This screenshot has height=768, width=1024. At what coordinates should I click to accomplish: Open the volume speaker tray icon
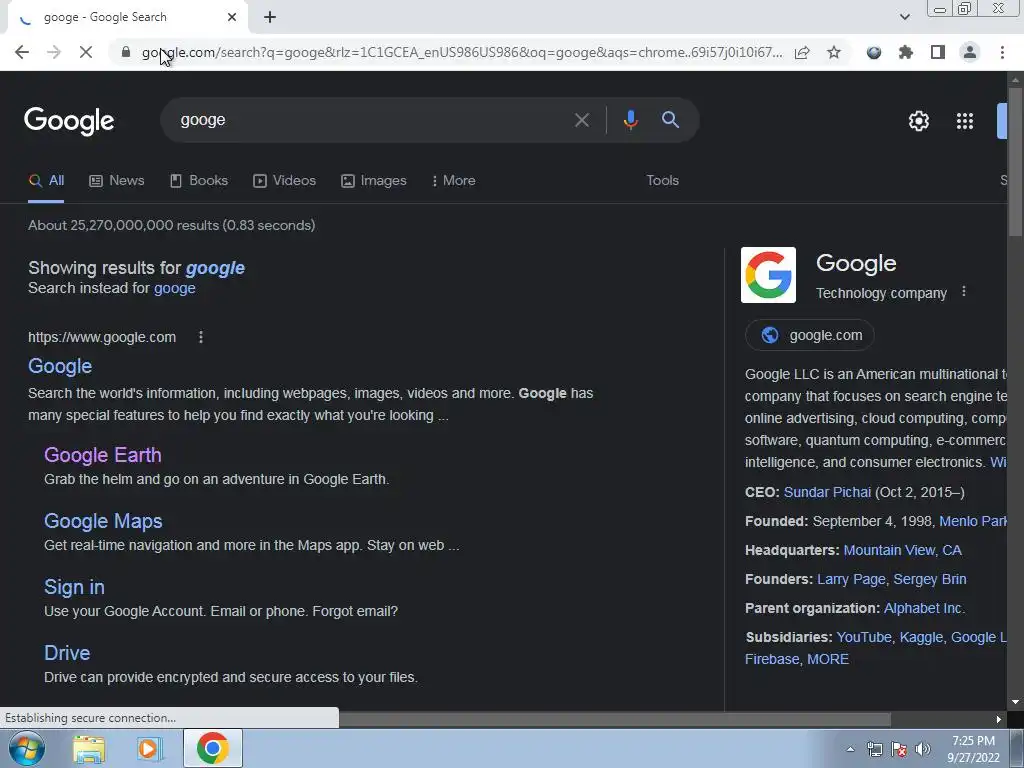pyautogui.click(x=922, y=749)
